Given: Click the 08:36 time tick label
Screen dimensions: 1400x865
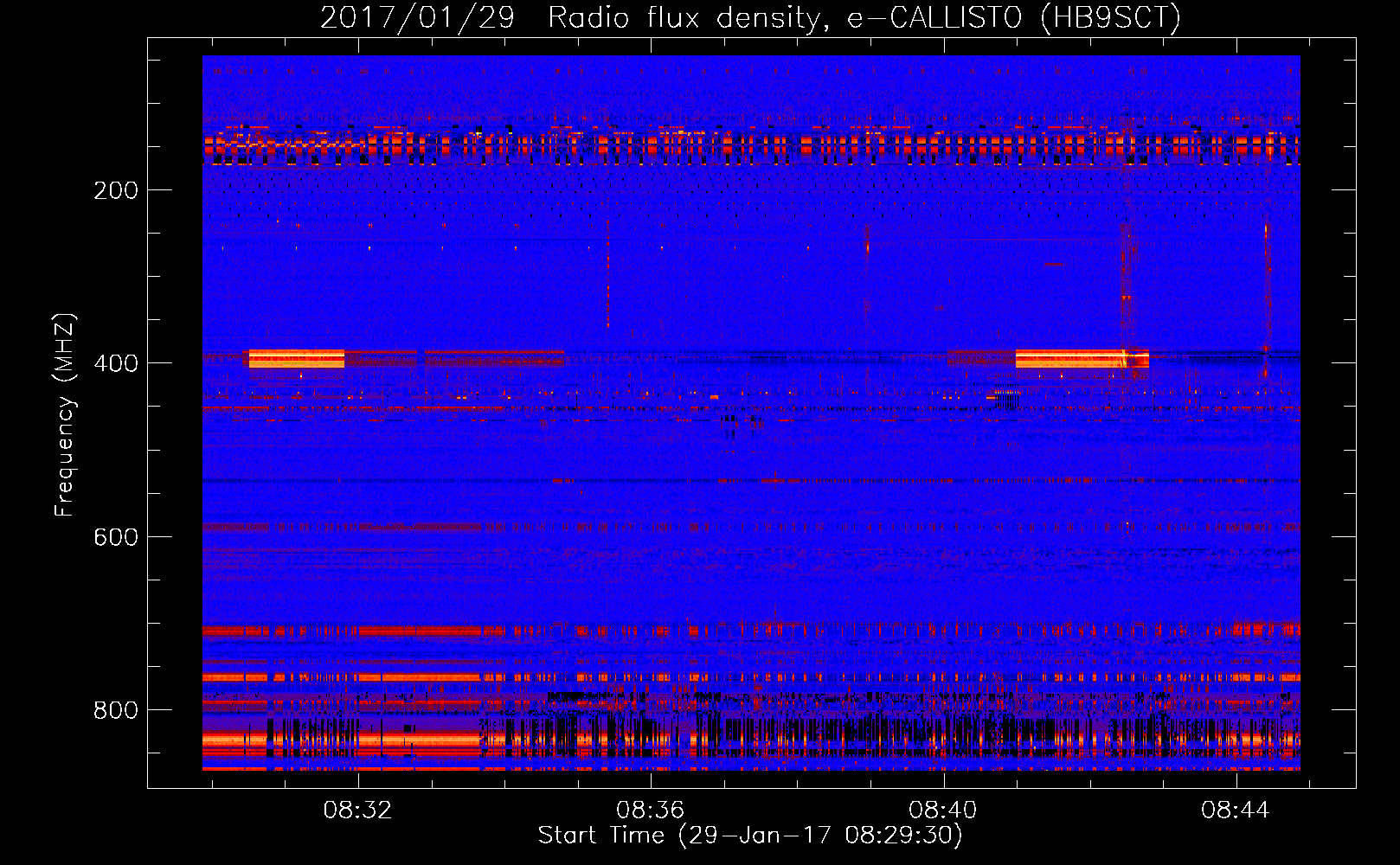Looking at the screenshot, I should pos(650,810).
